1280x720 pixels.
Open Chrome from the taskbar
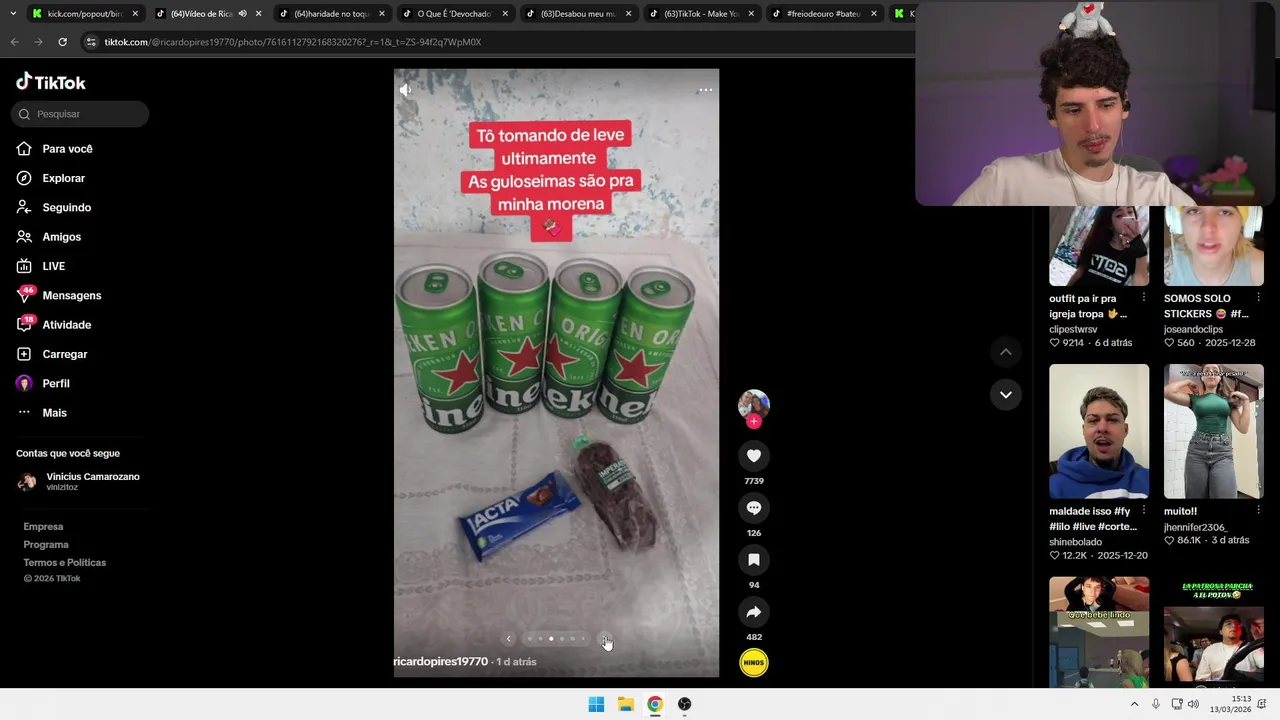pos(655,704)
